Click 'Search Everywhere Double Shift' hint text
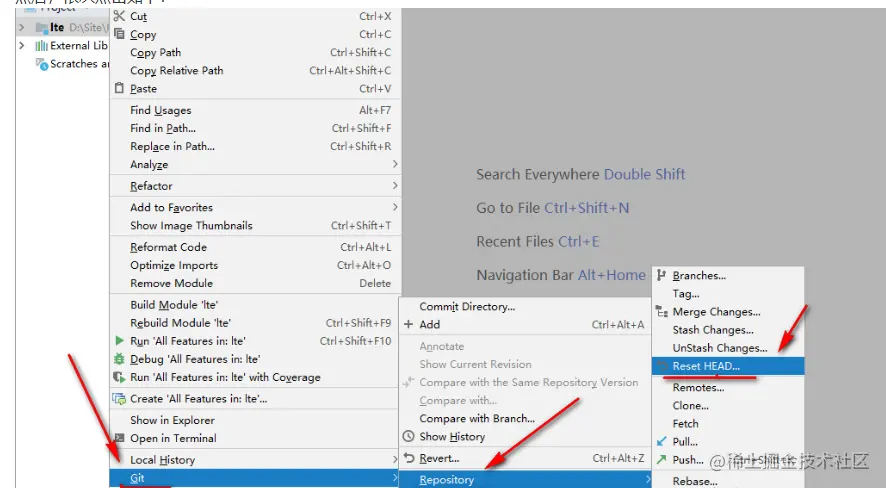The image size is (886, 488). click(x=580, y=174)
